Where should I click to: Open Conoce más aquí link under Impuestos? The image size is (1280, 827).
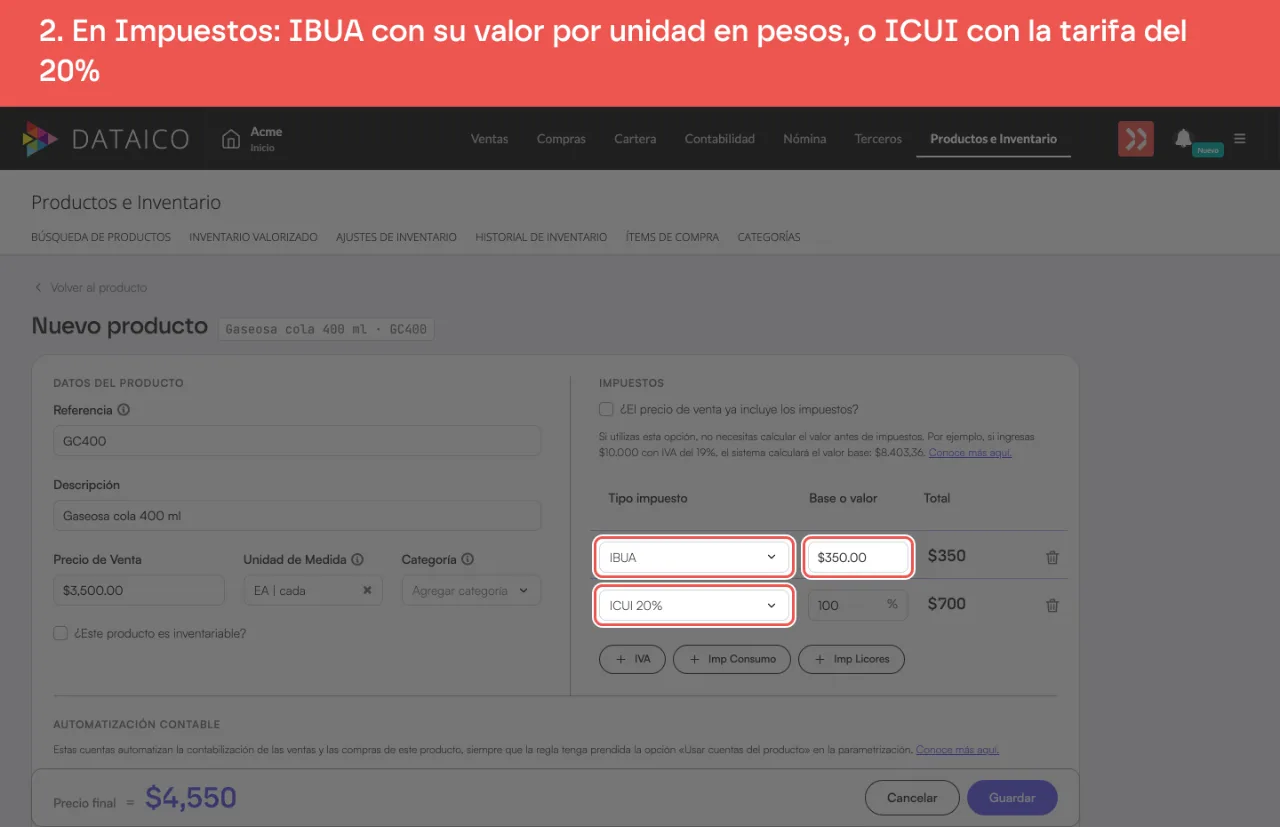[x=970, y=453]
